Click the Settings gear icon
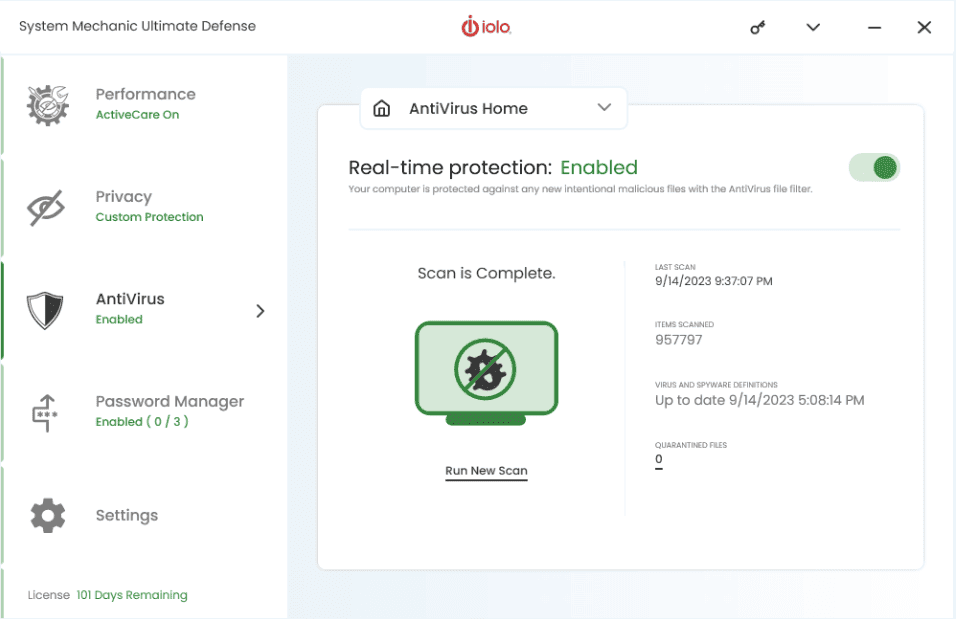 pyautogui.click(x=48, y=515)
